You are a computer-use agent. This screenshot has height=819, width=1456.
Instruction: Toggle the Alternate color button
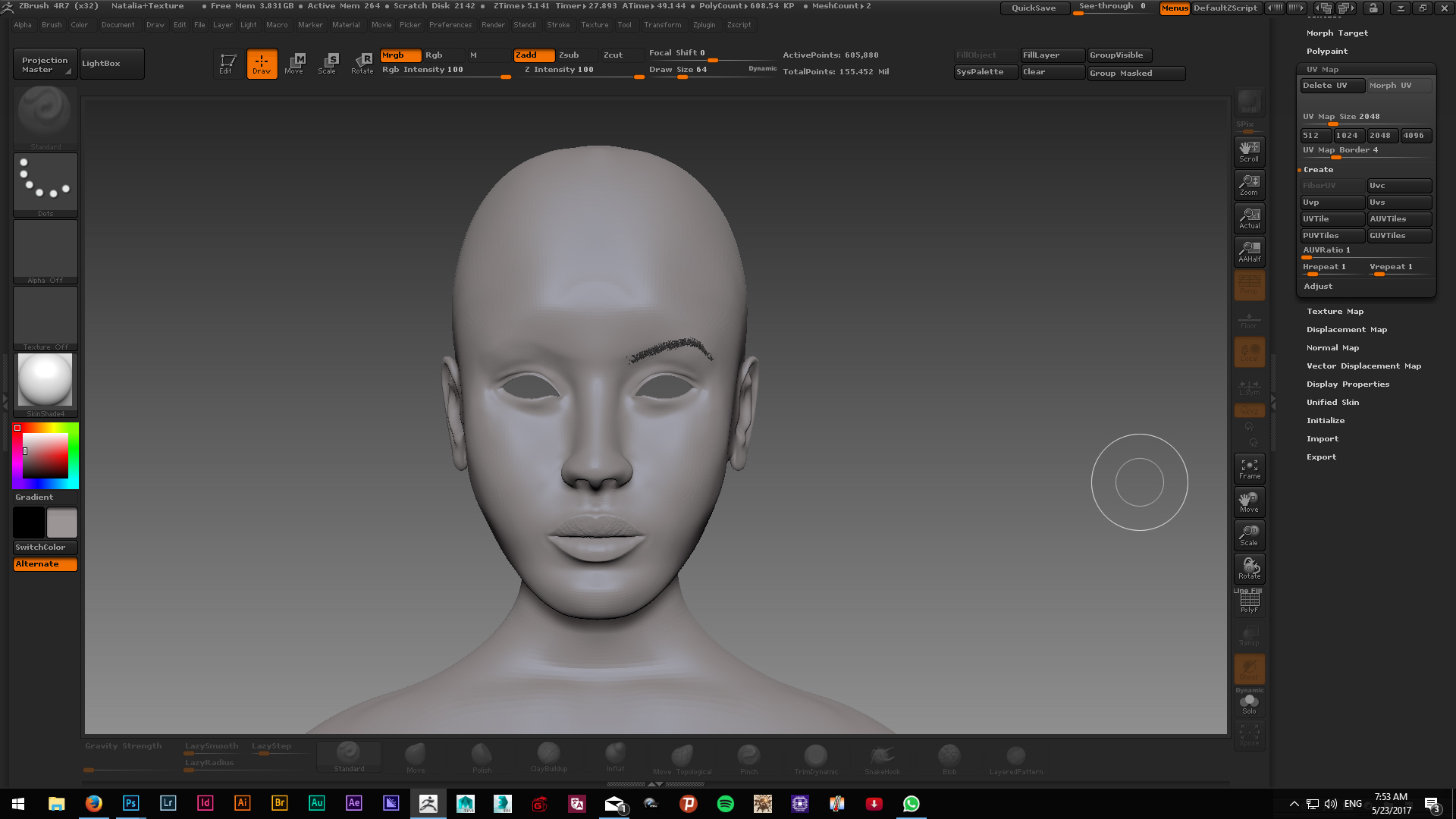pyautogui.click(x=45, y=564)
